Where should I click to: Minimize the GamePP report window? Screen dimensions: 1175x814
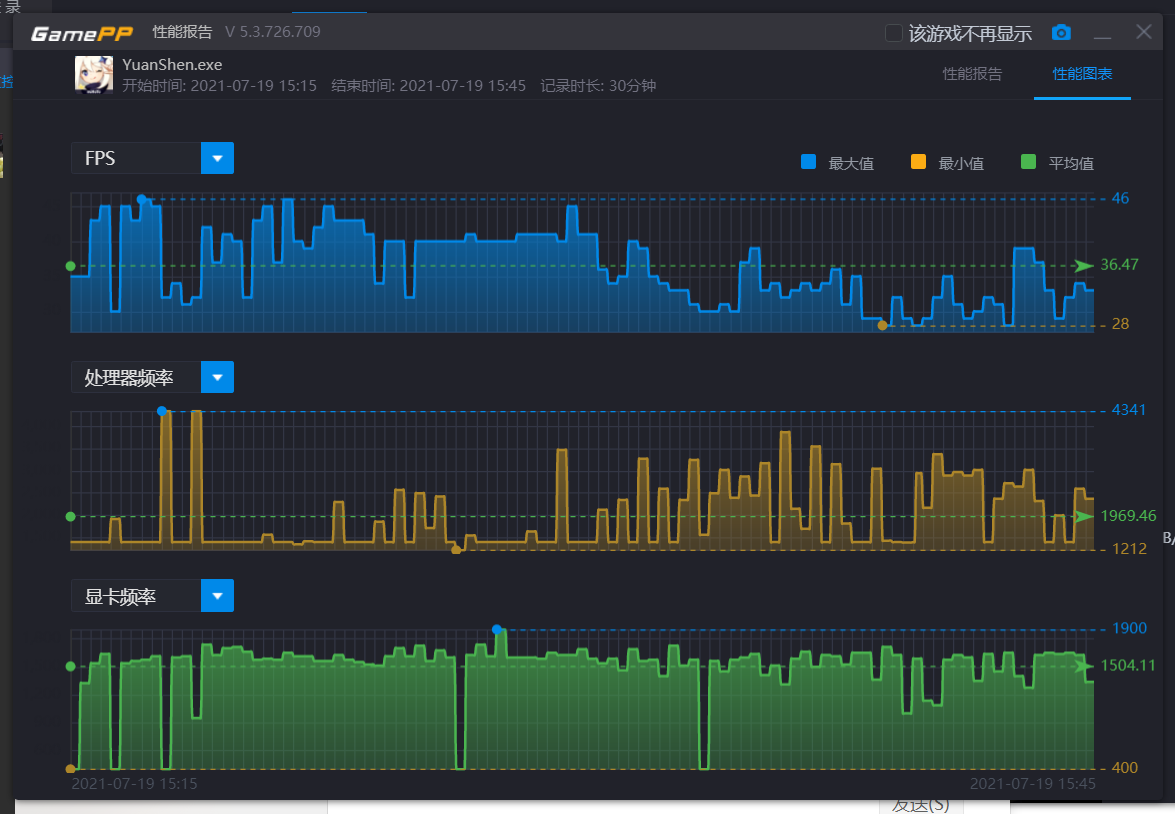point(1102,33)
